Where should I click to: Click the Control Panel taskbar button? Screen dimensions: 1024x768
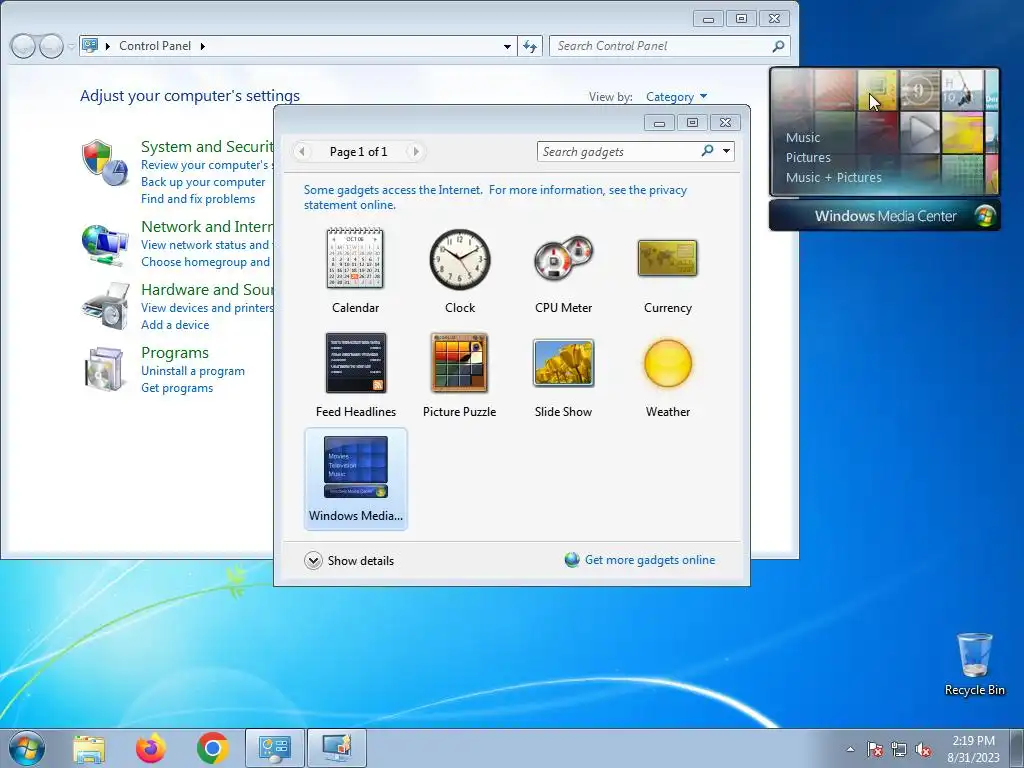click(275, 748)
